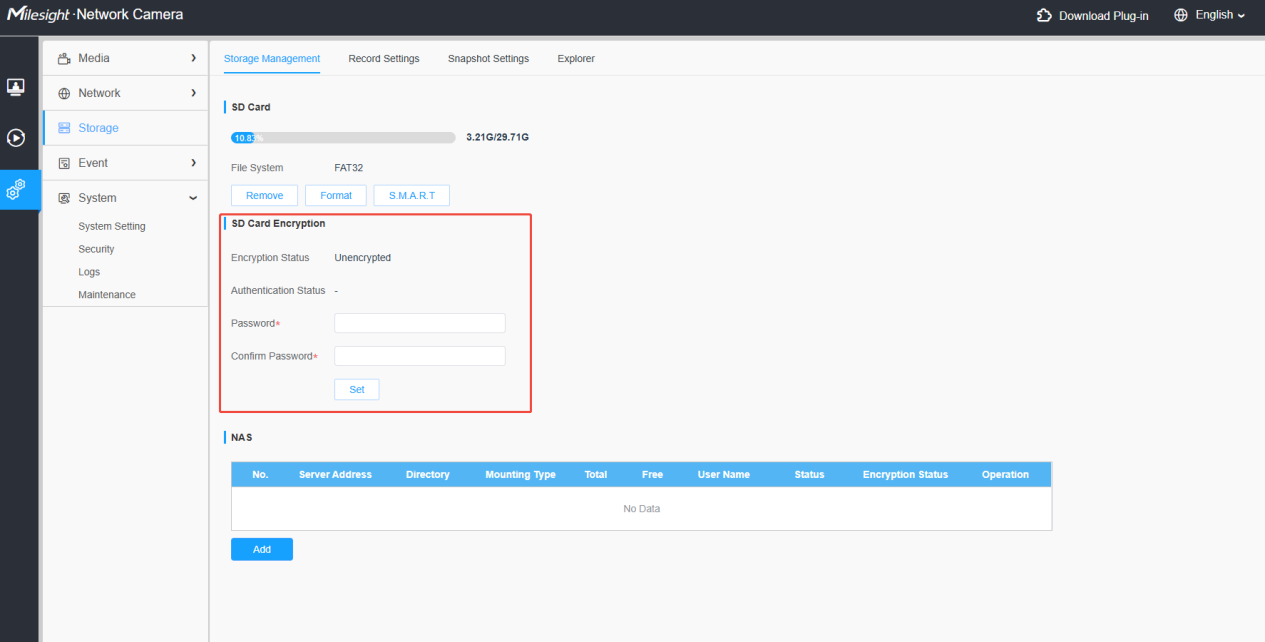Viewport: 1265px width, 642px height.
Task: Click the Download Plug-in cloud icon
Action: (x=1045, y=16)
